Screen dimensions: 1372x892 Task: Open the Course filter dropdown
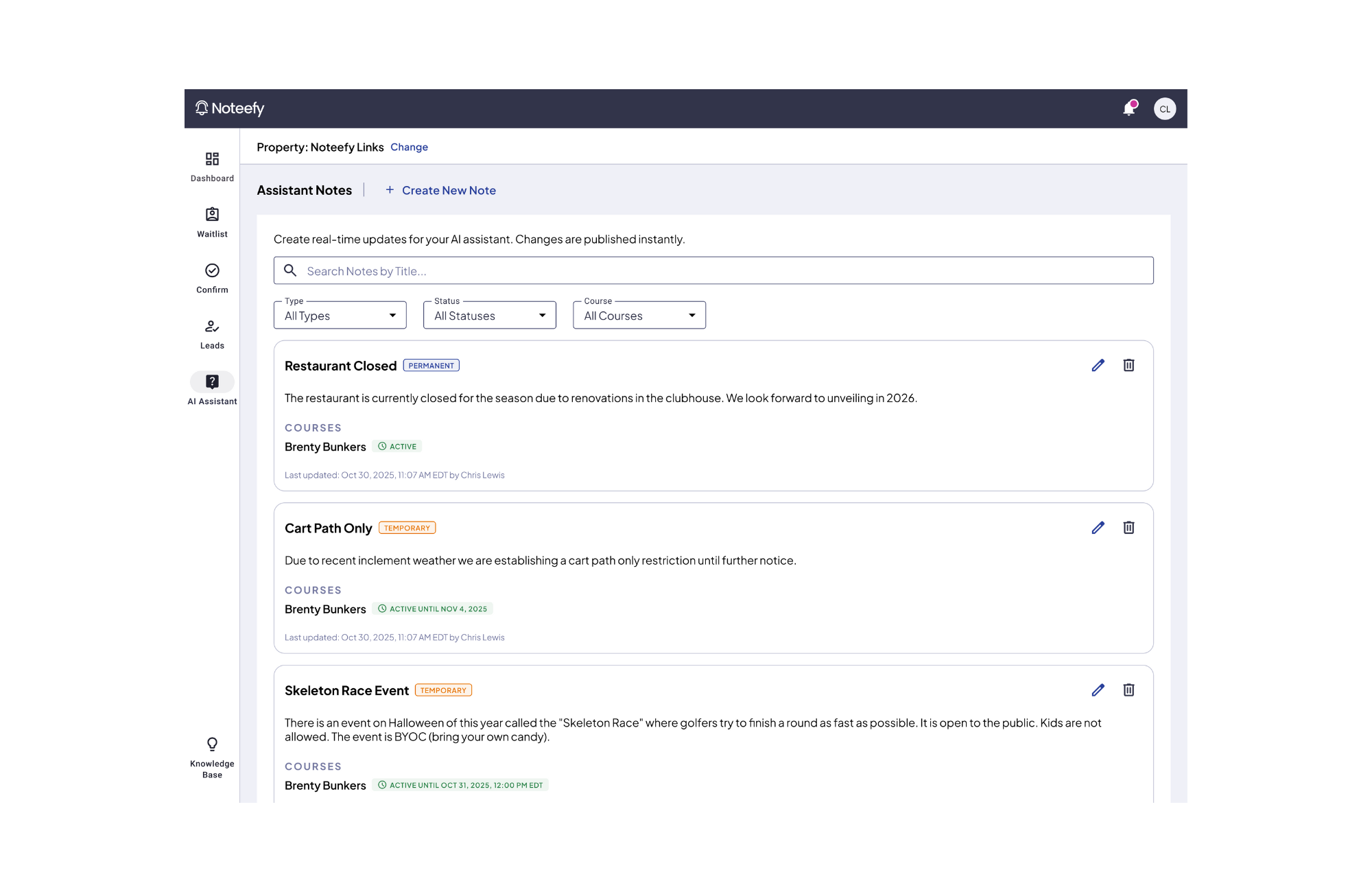click(x=639, y=316)
